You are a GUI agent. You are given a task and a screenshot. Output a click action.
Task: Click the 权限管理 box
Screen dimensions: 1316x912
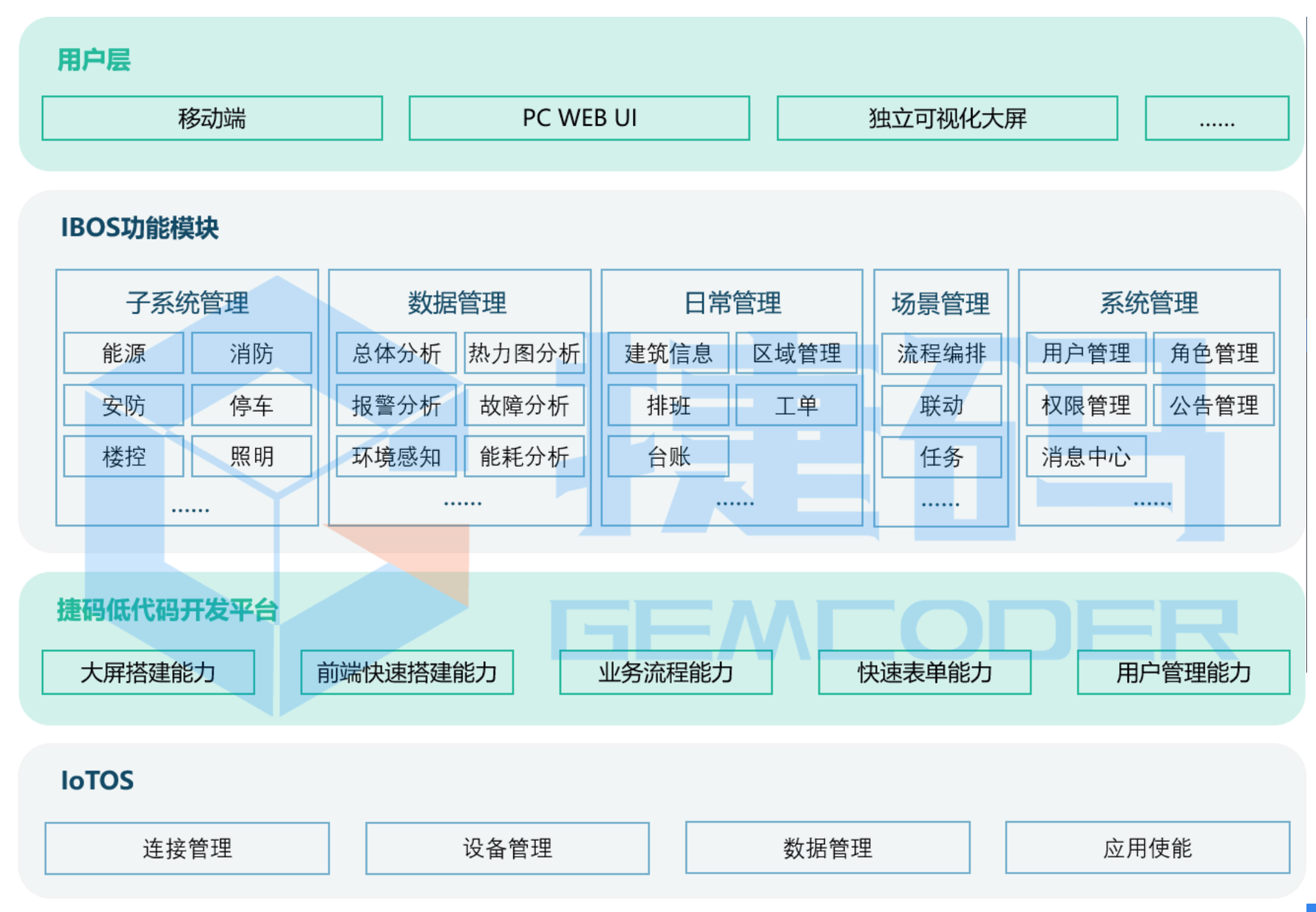pyautogui.click(x=1086, y=405)
